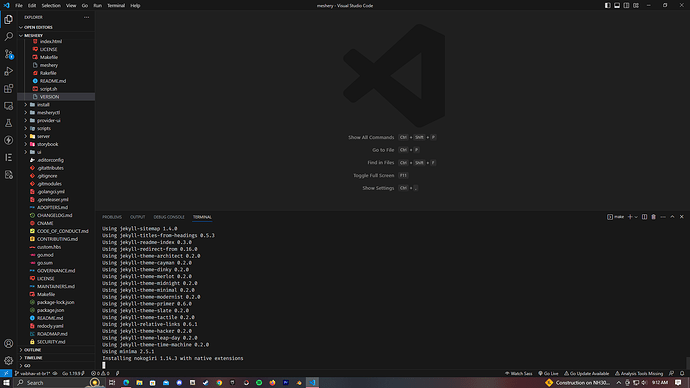
Task: Kill terminal with the trash icon
Action: [653, 217]
